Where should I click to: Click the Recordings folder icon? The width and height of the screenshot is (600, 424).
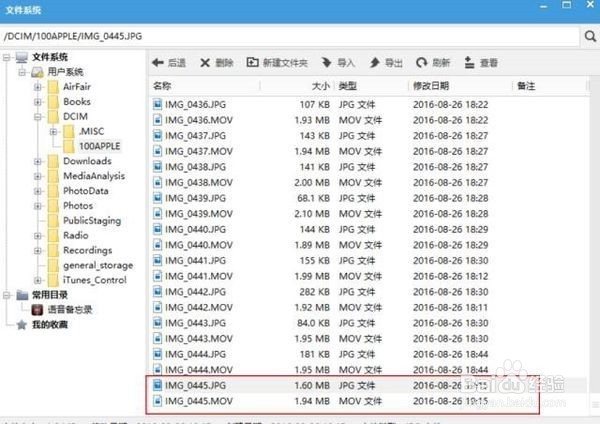pos(53,251)
